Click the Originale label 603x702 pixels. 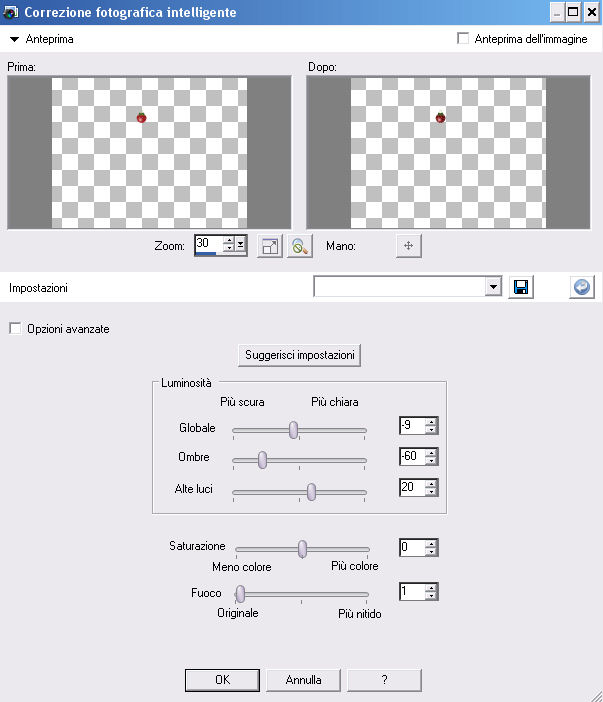click(x=238, y=613)
